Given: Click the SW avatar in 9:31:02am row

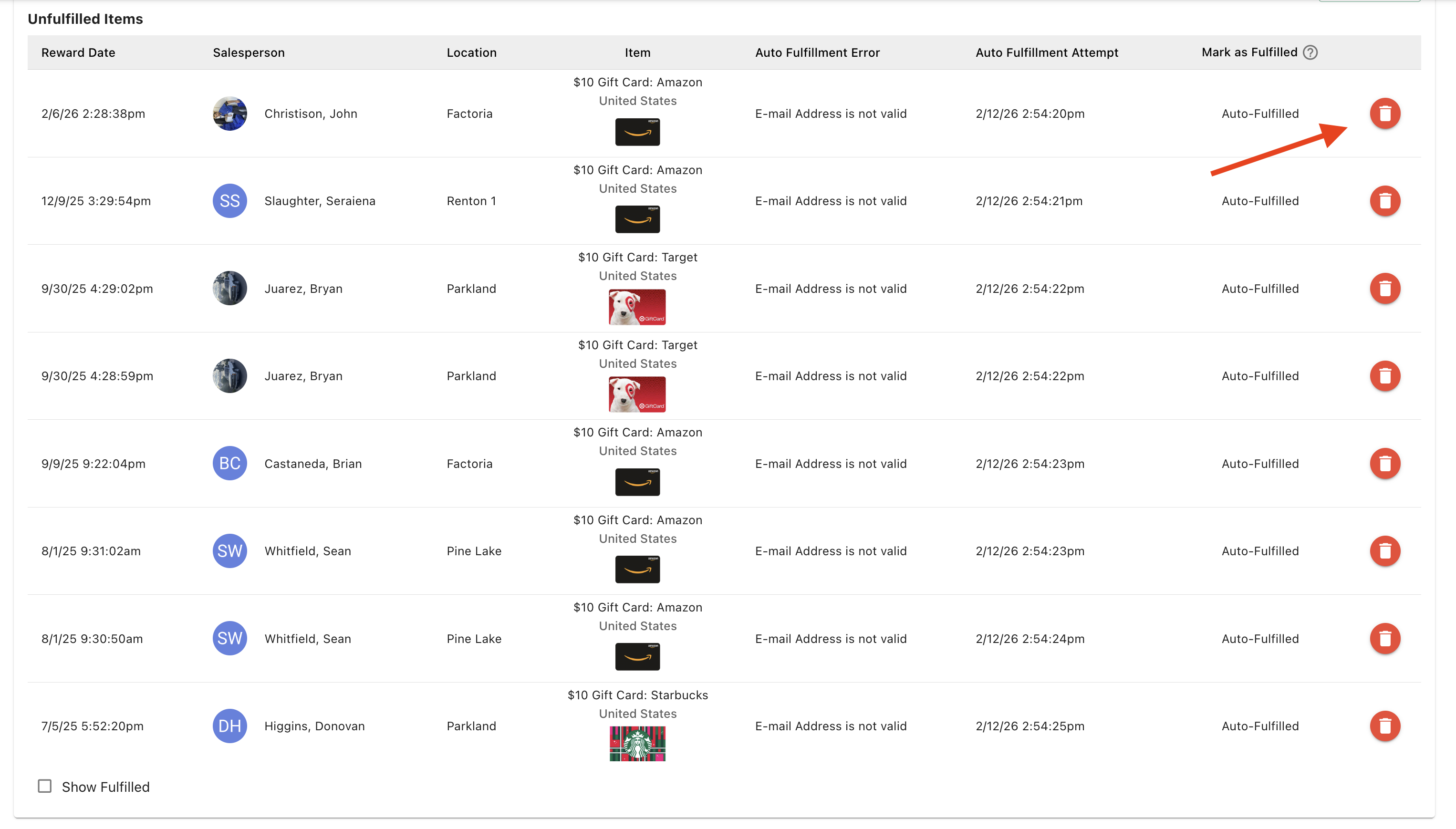Looking at the screenshot, I should click(x=229, y=550).
